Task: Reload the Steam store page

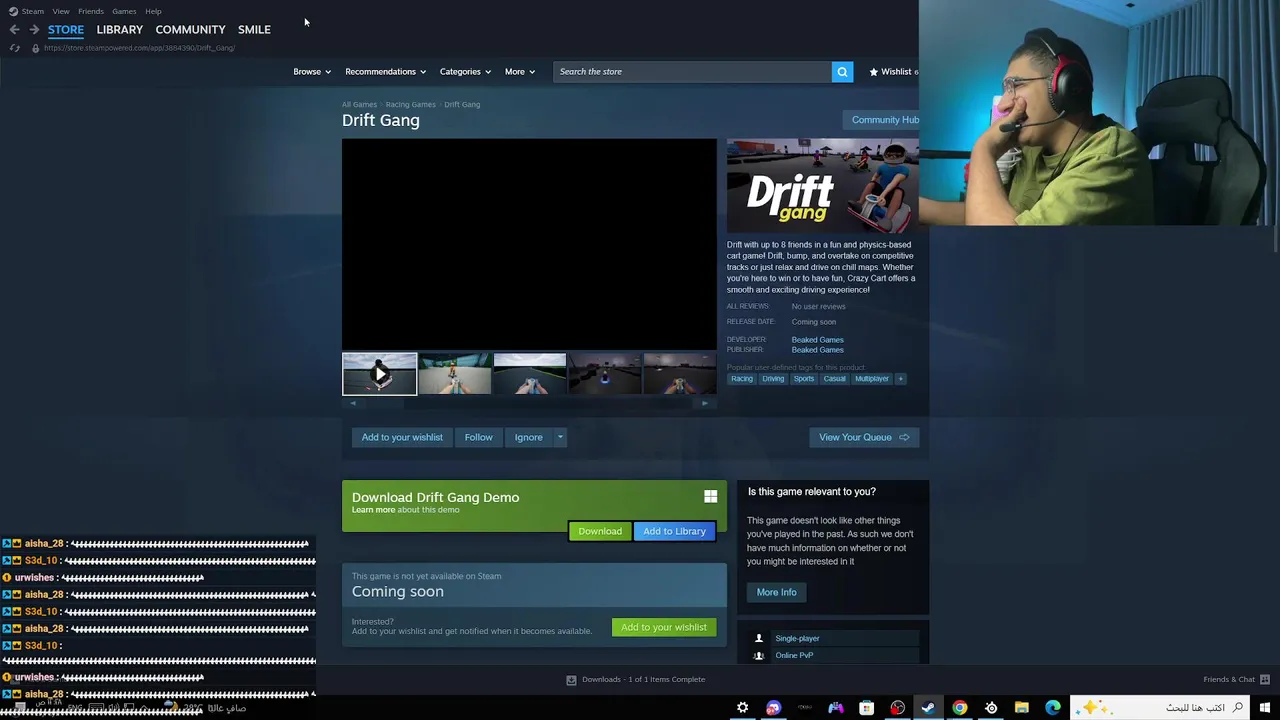Action: tap(14, 48)
